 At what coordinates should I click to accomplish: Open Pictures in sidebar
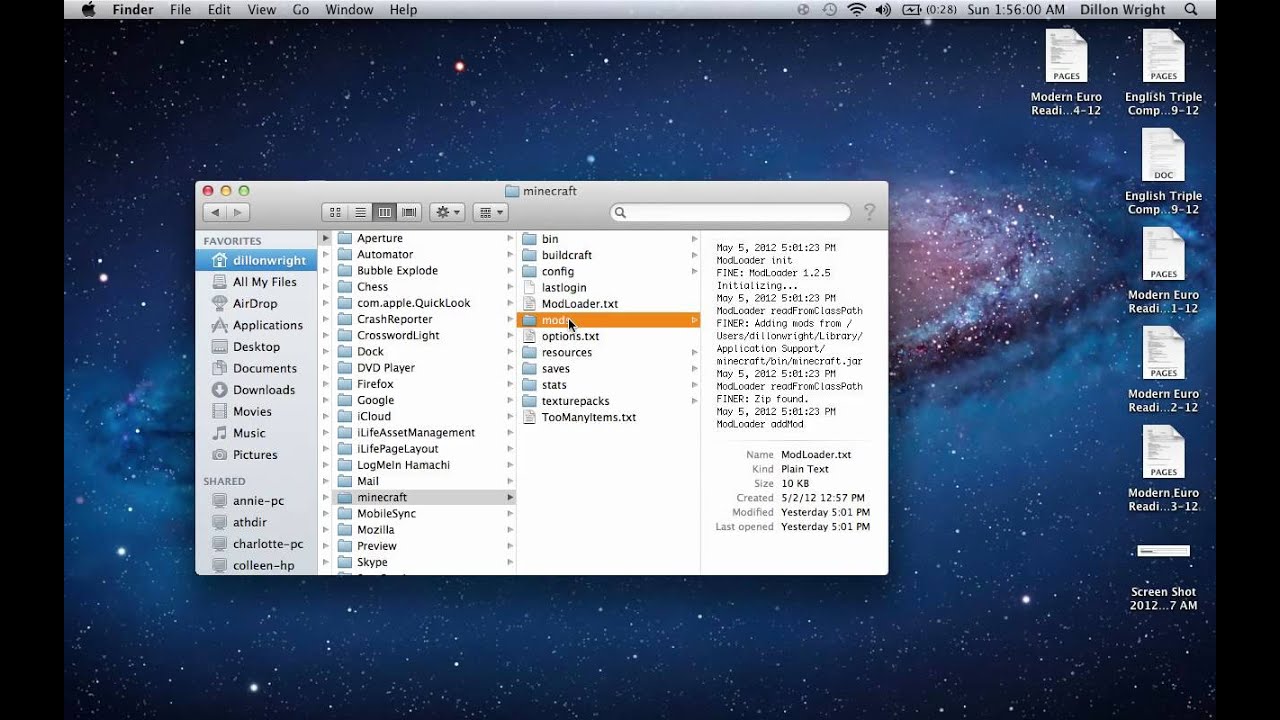coord(257,454)
